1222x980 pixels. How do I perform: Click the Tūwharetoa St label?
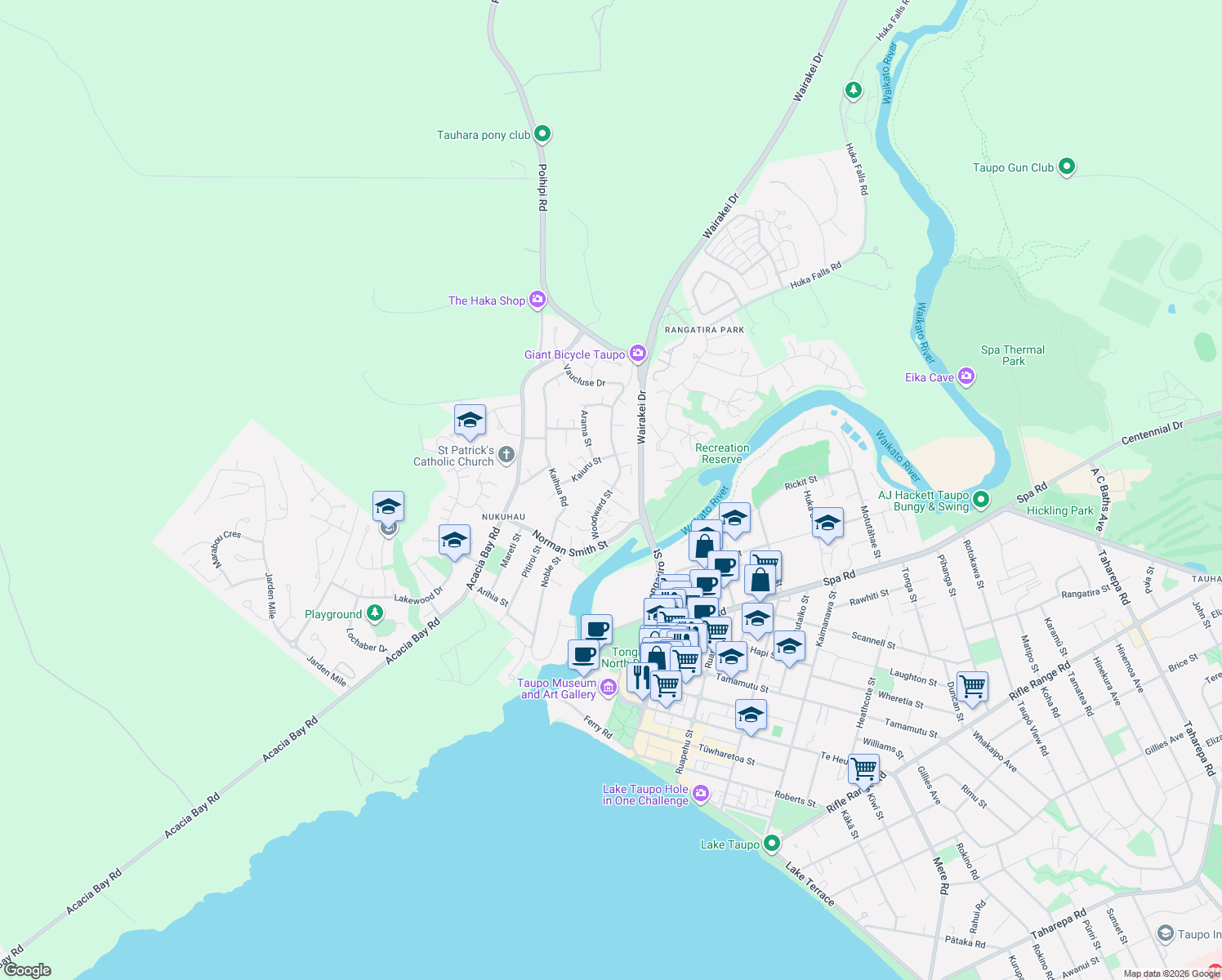click(726, 754)
